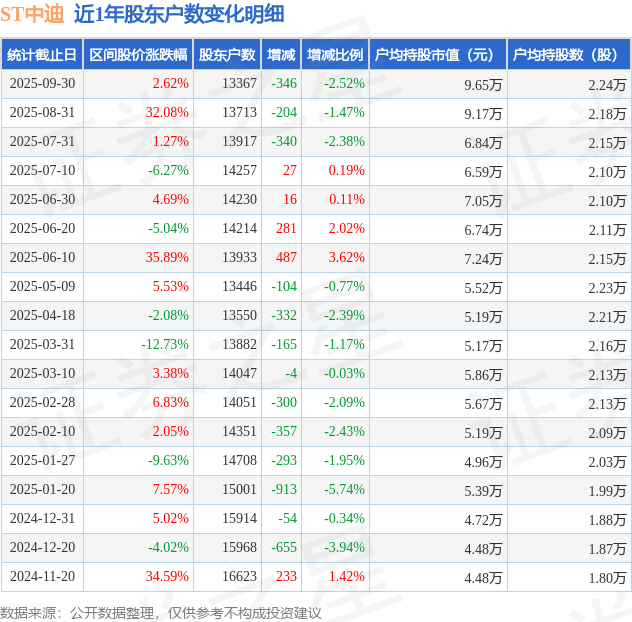Click the change value -655

pos(284,547)
